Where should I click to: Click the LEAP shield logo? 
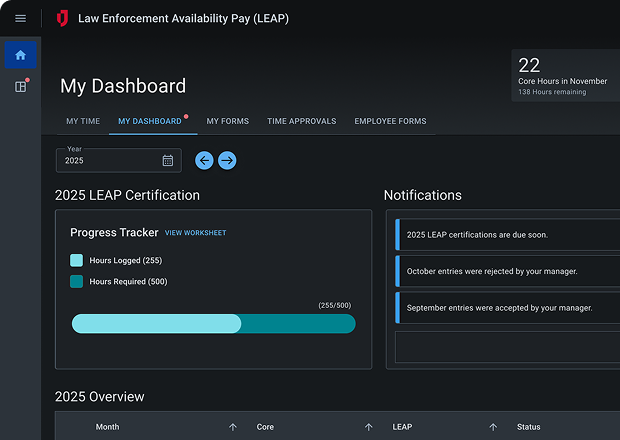pos(63,18)
